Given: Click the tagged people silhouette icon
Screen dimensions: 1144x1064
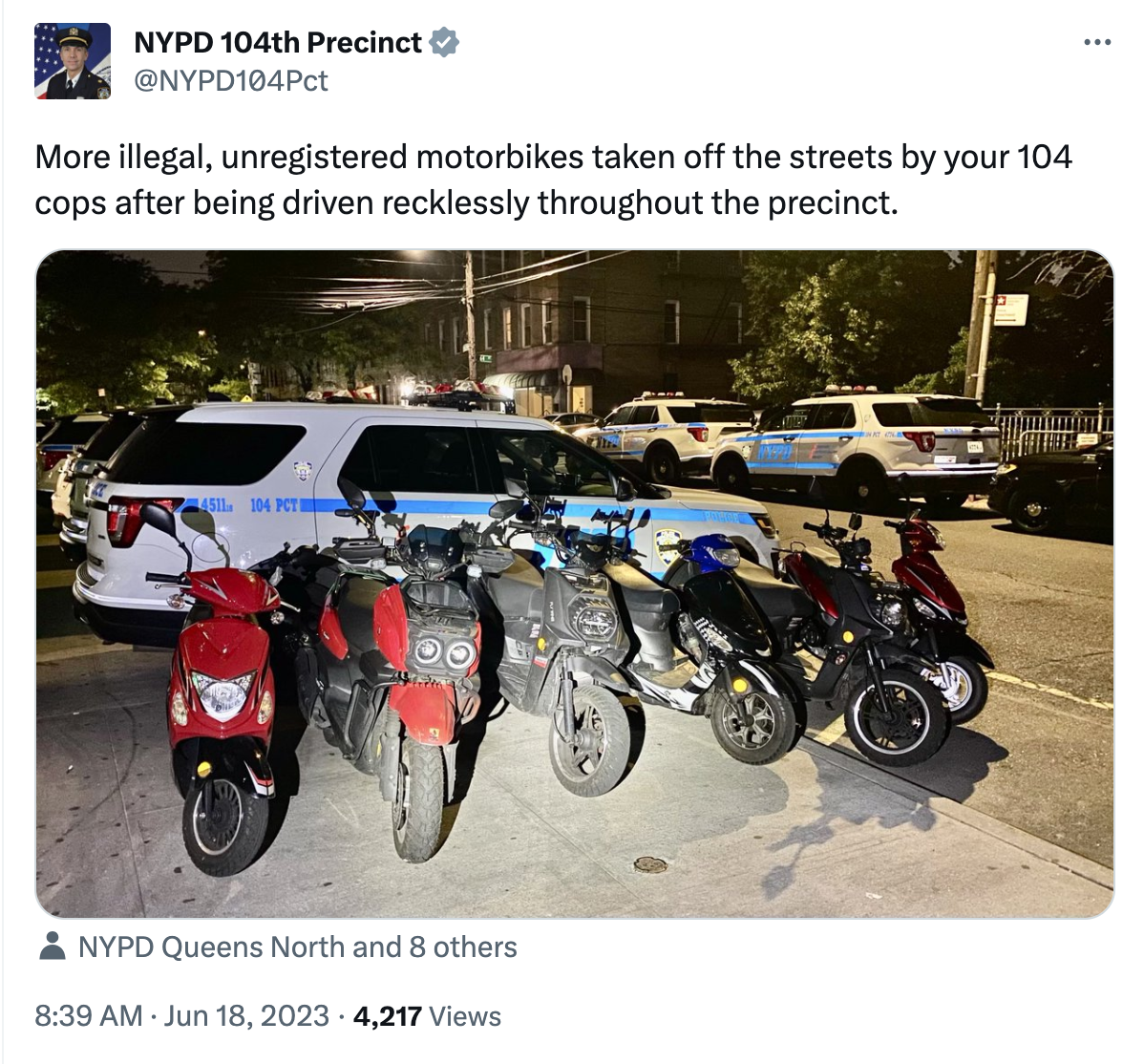Looking at the screenshot, I should tap(52, 947).
